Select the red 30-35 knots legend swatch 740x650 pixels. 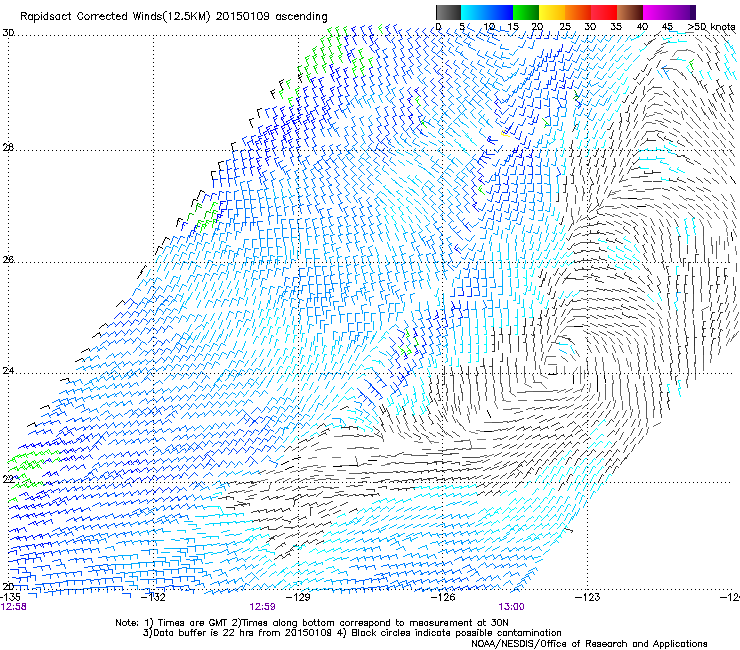click(x=604, y=12)
